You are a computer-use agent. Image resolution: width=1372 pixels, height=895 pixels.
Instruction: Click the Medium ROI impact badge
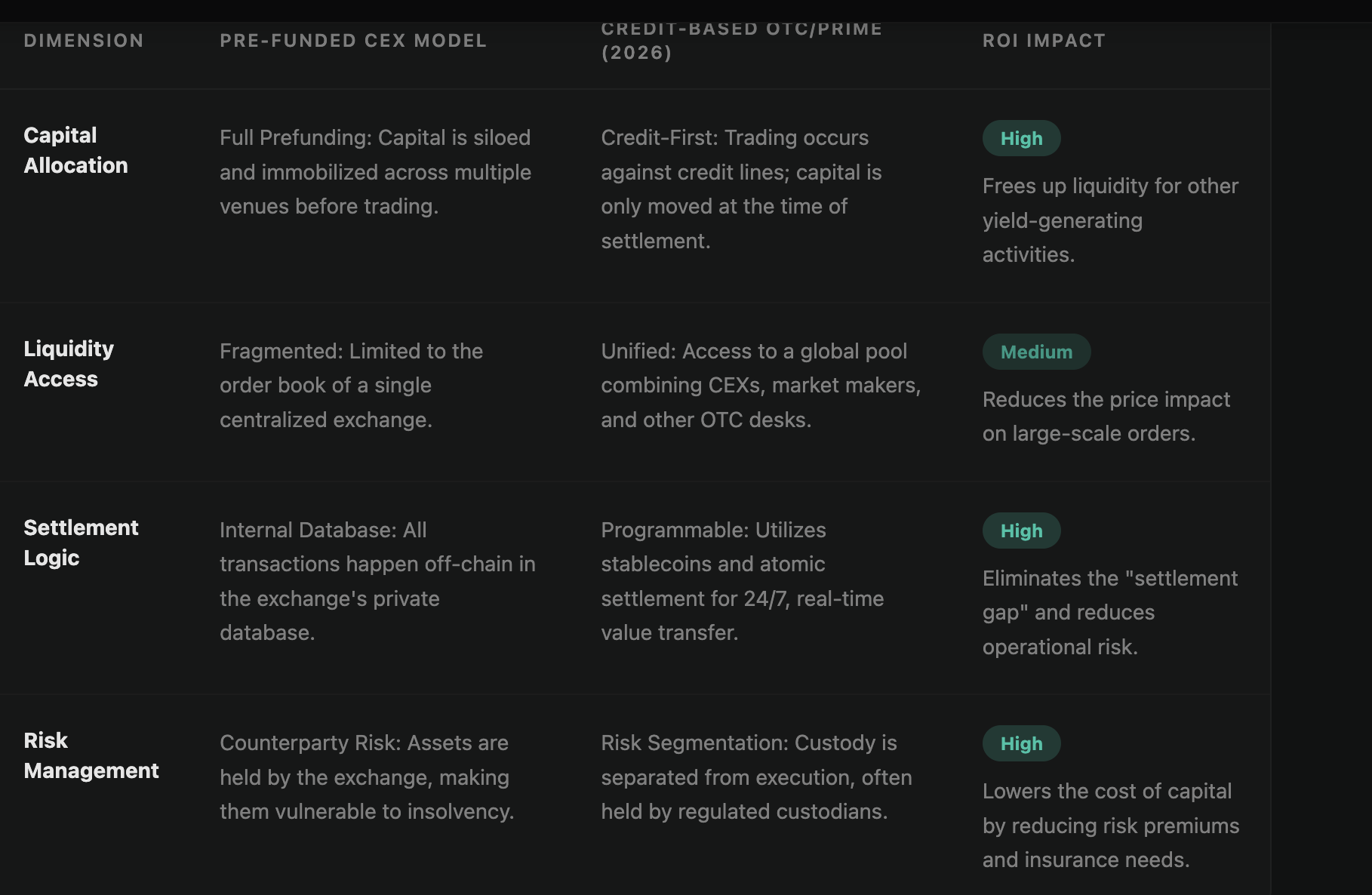point(1036,352)
